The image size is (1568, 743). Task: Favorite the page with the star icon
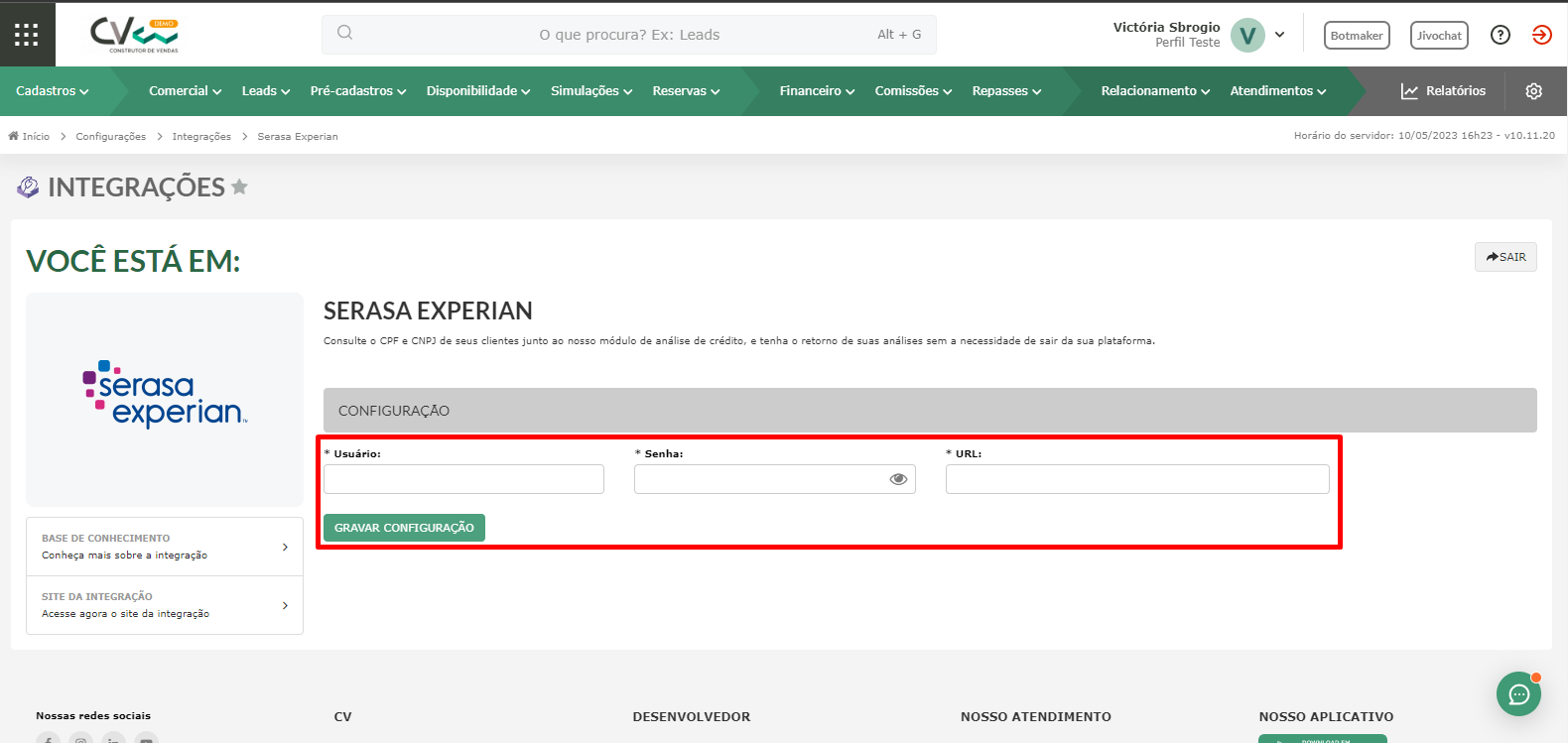point(239,186)
